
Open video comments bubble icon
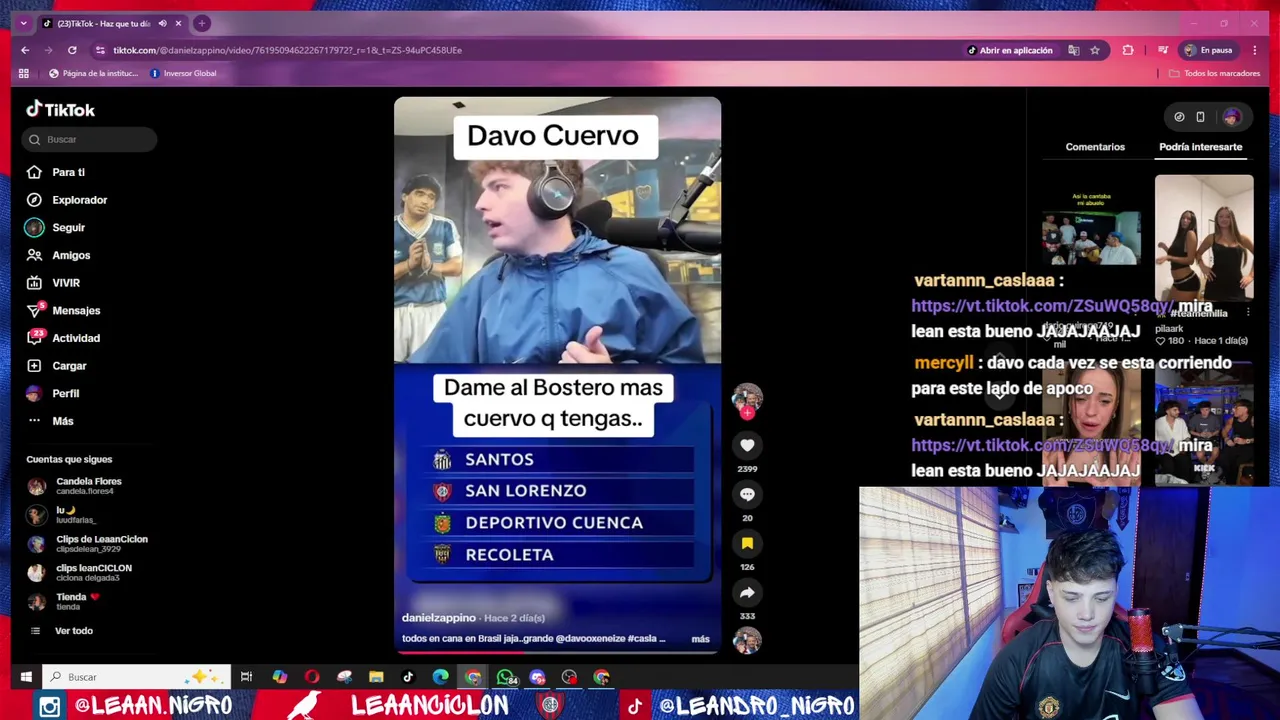coord(747,494)
